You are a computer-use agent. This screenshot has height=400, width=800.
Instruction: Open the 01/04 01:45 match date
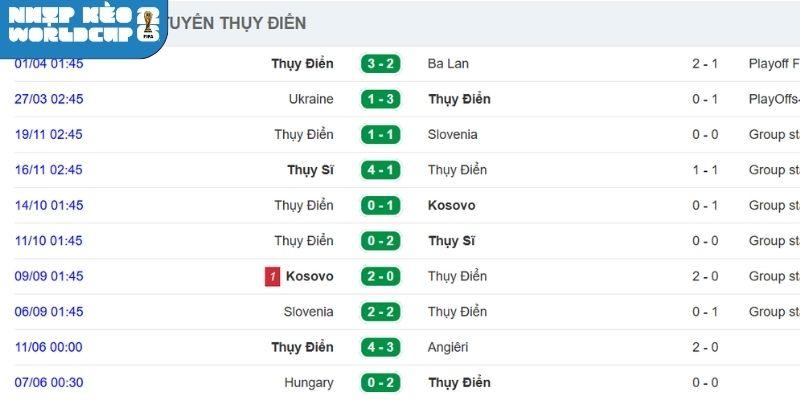pos(49,64)
